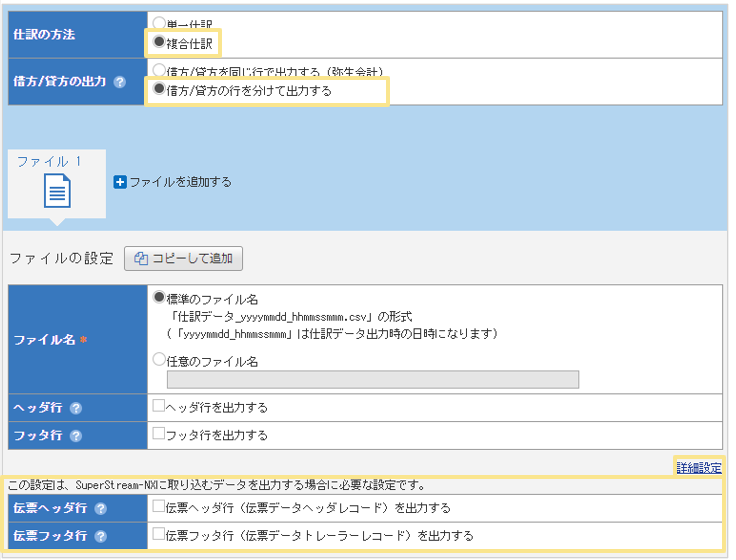Choose 借方/貸方の行を分けて出力する option
Viewport: 736px width, 560px height.
pyautogui.click(x=158, y=90)
